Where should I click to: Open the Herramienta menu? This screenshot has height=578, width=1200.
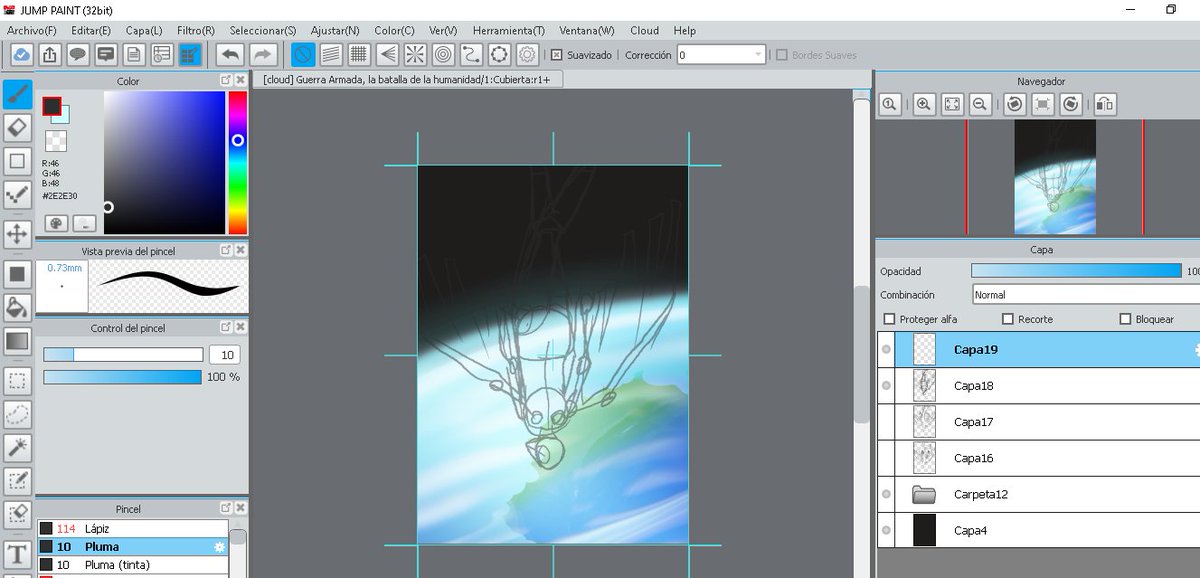coord(509,31)
